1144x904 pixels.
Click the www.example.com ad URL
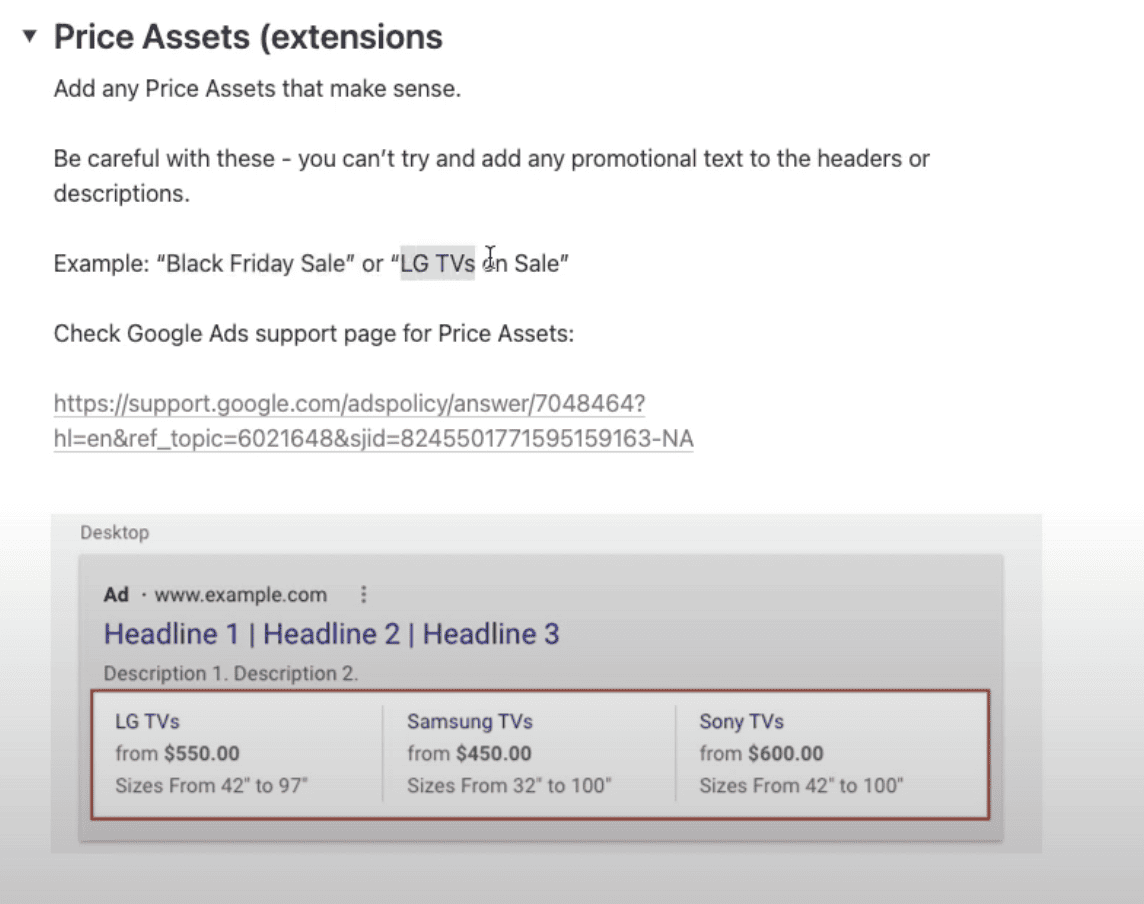tap(240, 595)
